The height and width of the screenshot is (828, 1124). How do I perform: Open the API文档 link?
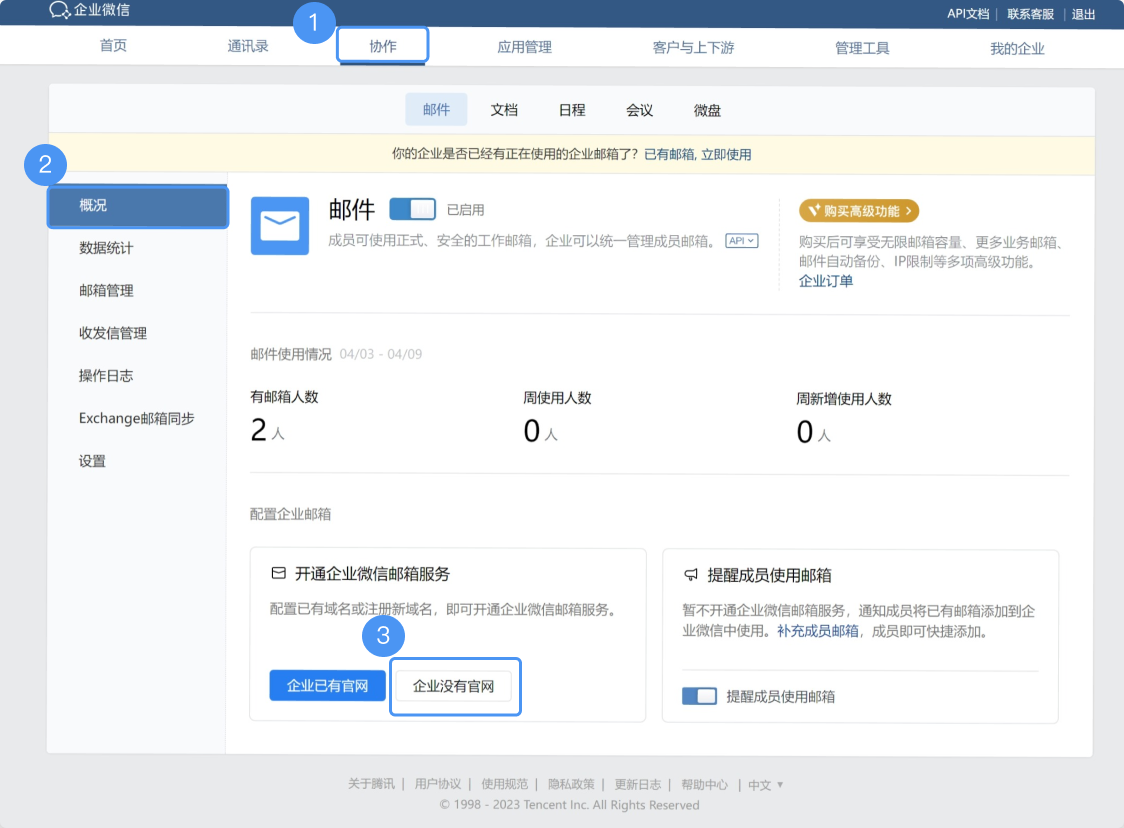coord(968,14)
